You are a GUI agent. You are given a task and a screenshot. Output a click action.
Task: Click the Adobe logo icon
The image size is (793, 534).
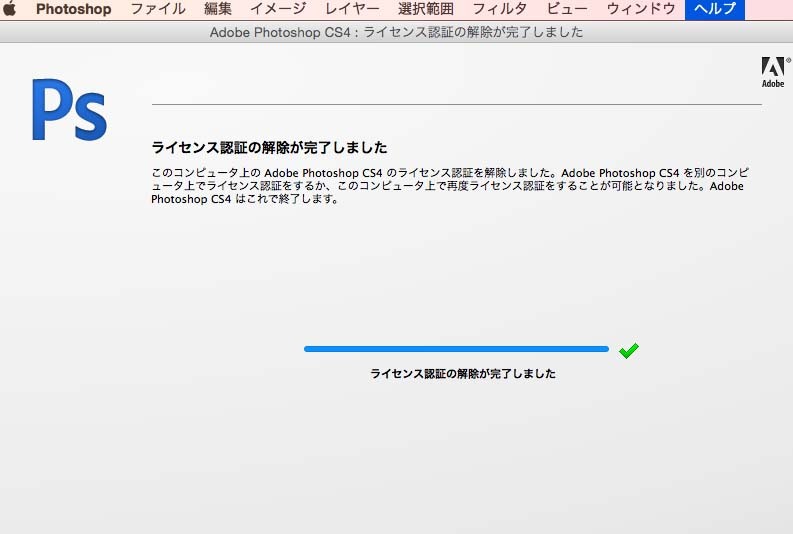(774, 72)
